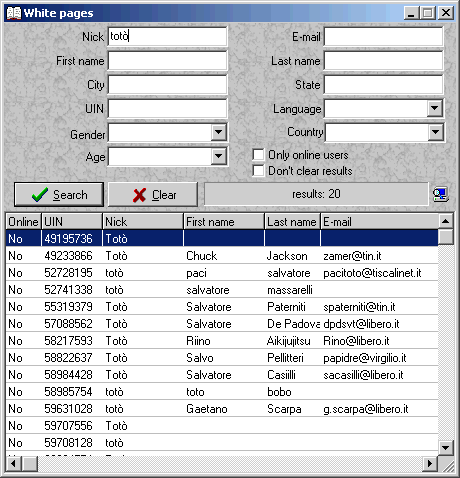Click the horizontal scrollbar right arrow
The image size is (460, 478).
pos(430,464)
